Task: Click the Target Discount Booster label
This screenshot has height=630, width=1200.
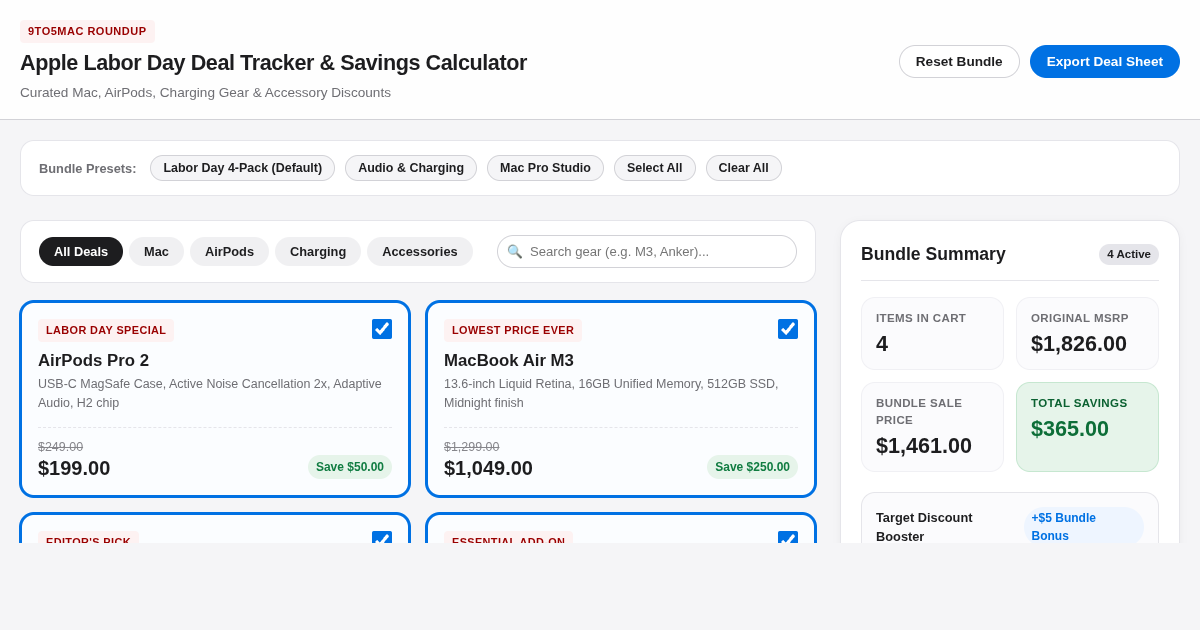Action: click(x=924, y=526)
